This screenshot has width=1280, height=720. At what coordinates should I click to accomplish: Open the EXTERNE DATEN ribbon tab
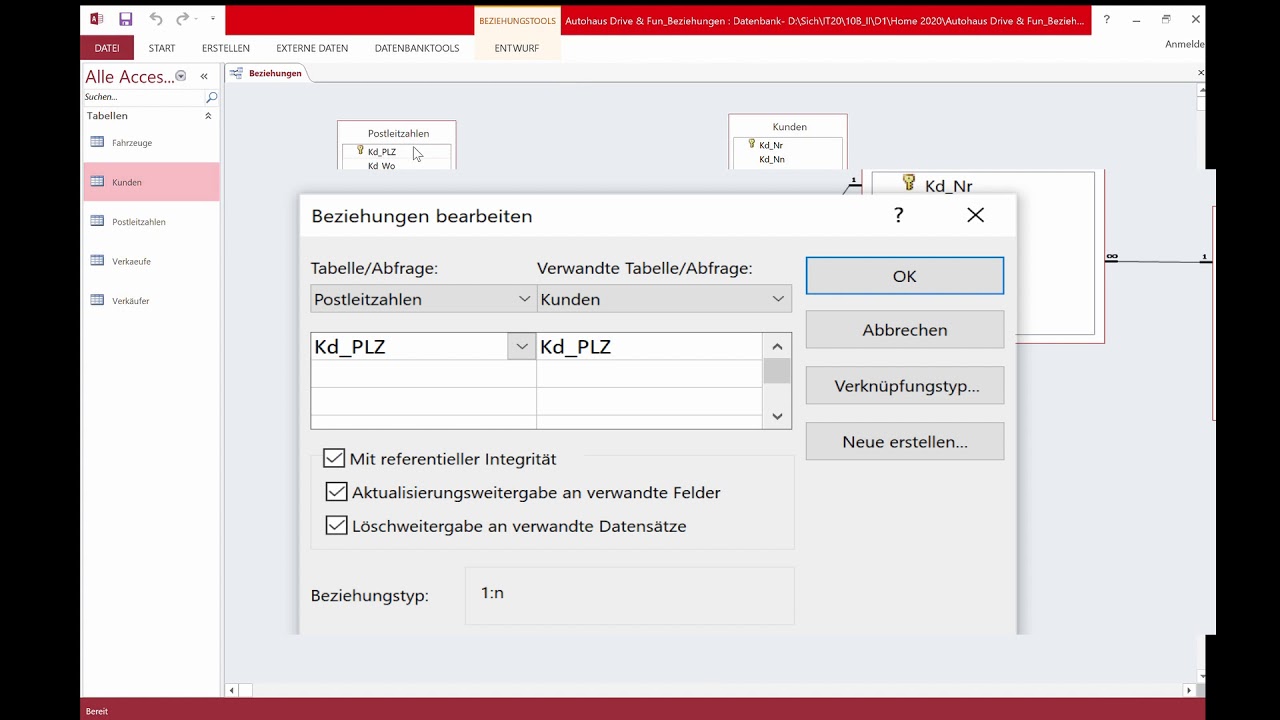coord(312,48)
